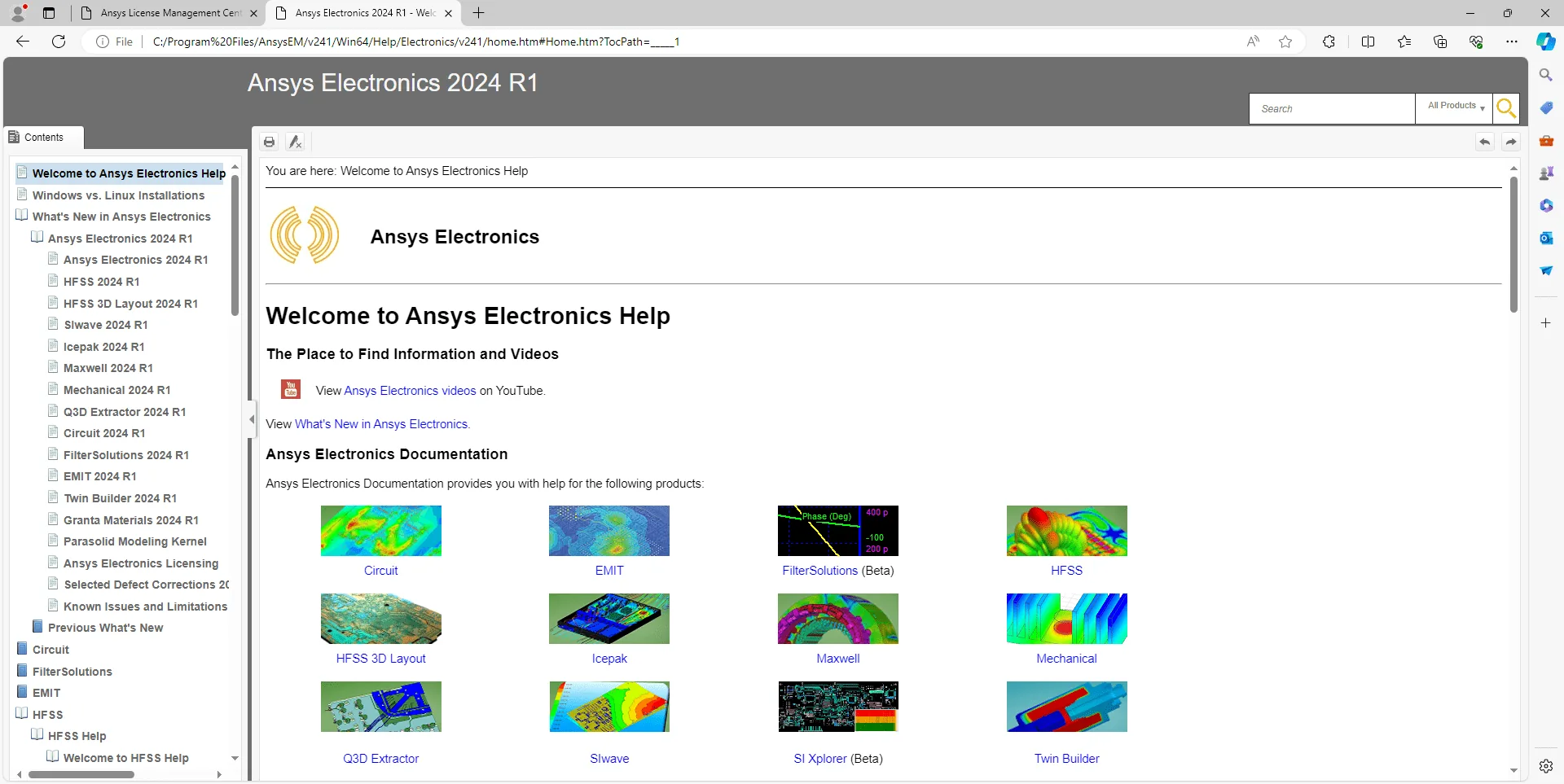Open the sidebar Tools briefcase icon
The image size is (1564, 784).
[1545, 140]
